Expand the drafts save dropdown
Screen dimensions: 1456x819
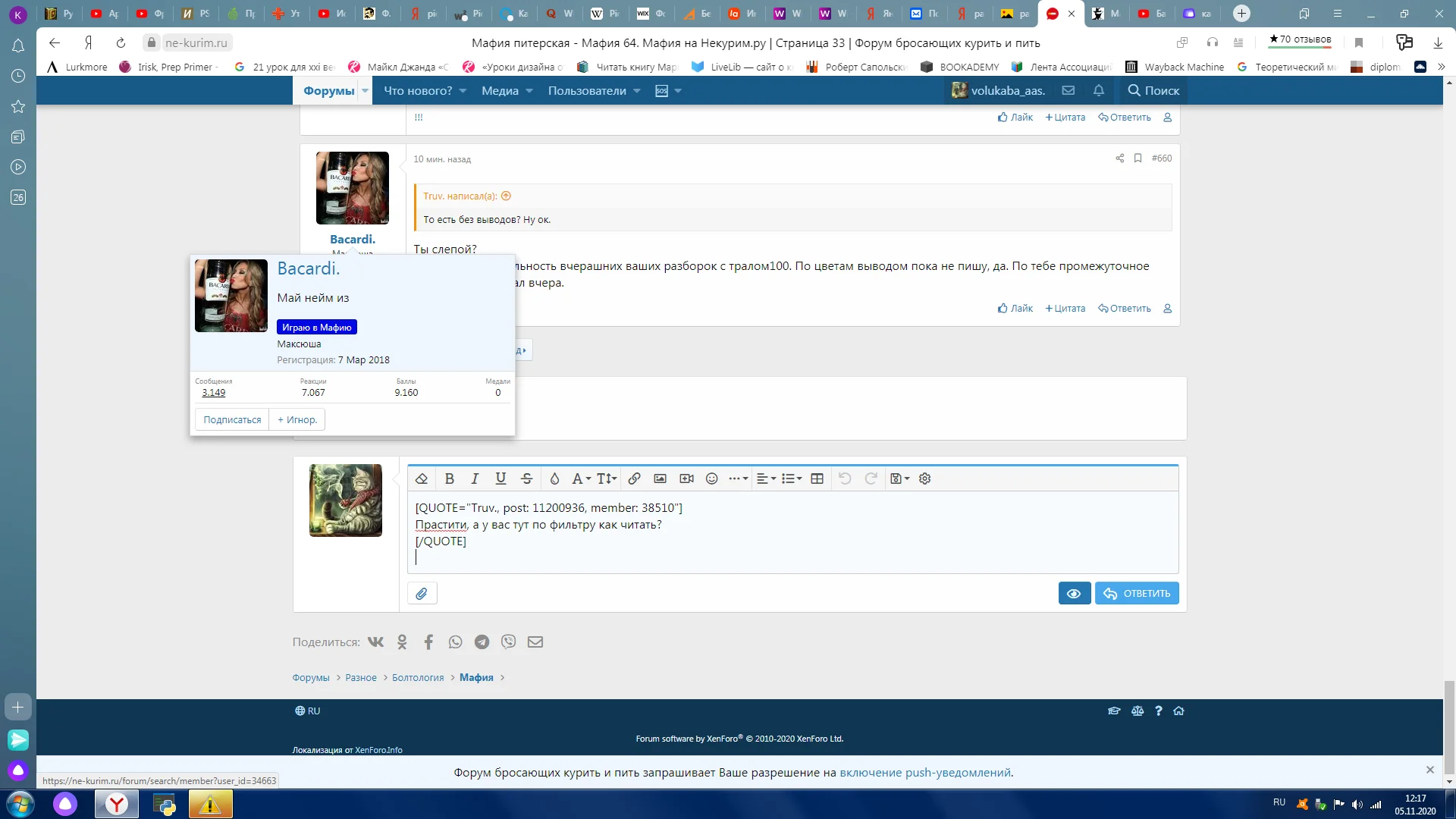click(899, 479)
